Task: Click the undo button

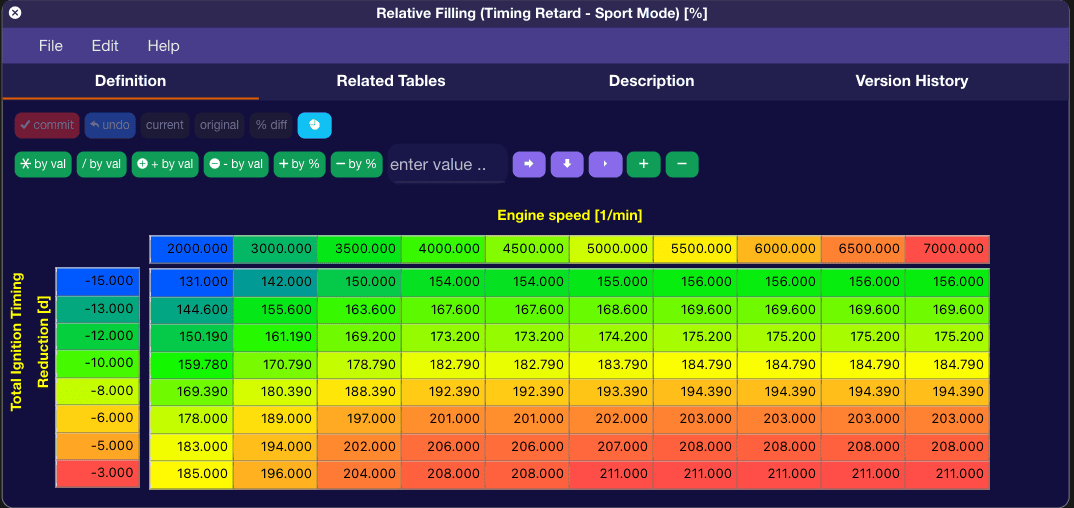Action: click(x=110, y=125)
